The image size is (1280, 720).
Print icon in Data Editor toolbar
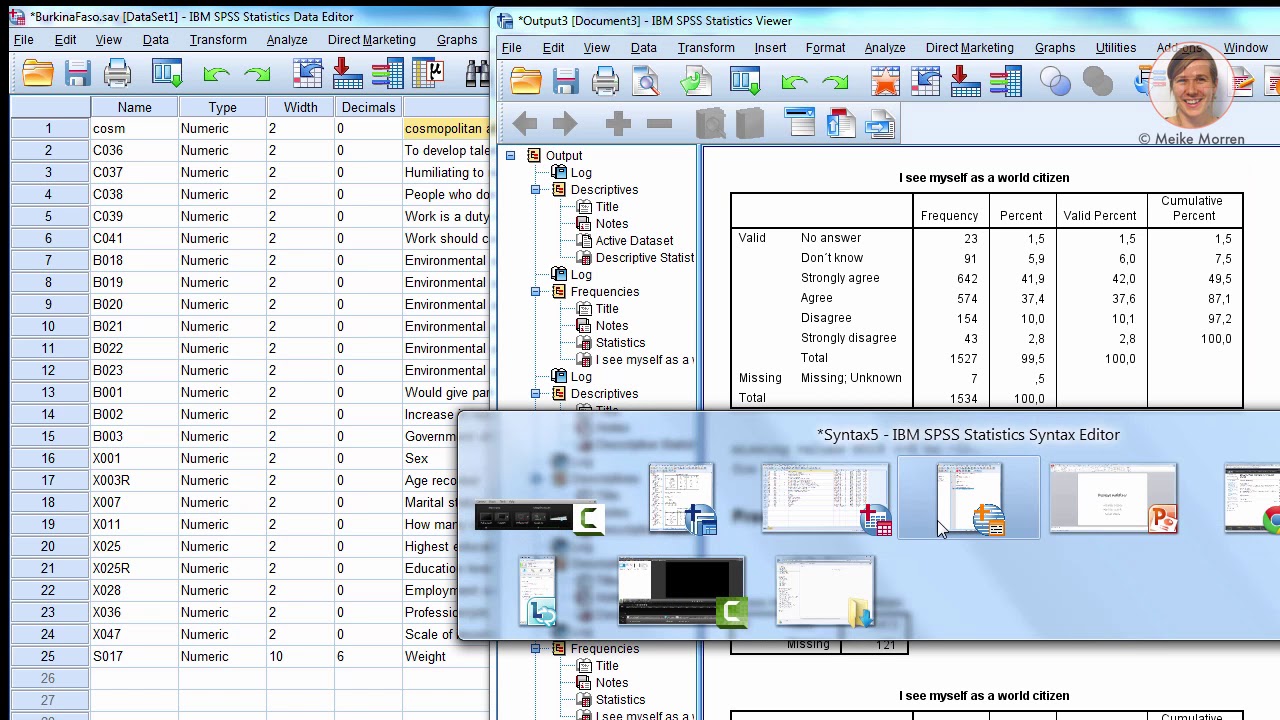117,73
